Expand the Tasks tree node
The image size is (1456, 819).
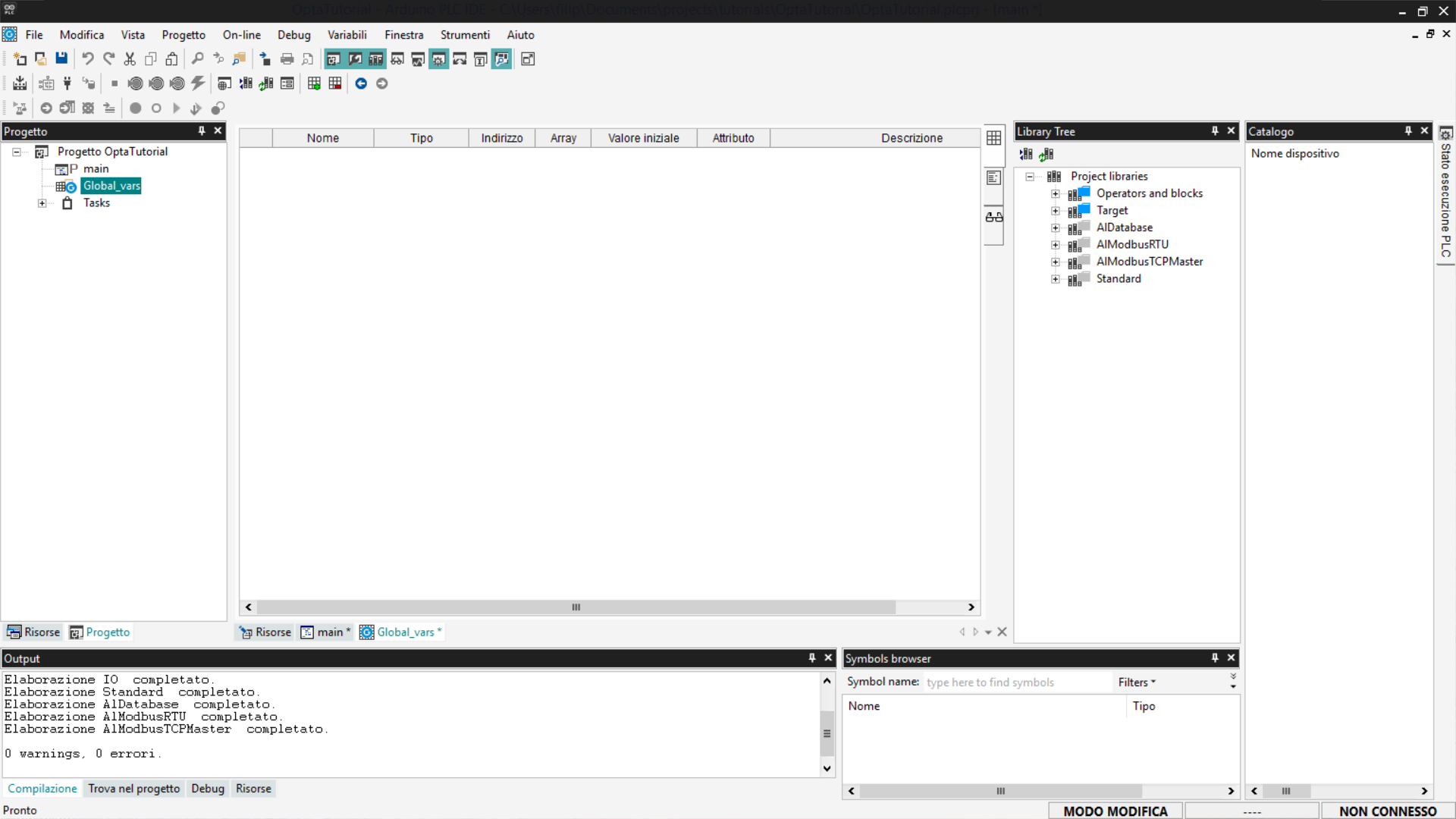click(x=42, y=203)
